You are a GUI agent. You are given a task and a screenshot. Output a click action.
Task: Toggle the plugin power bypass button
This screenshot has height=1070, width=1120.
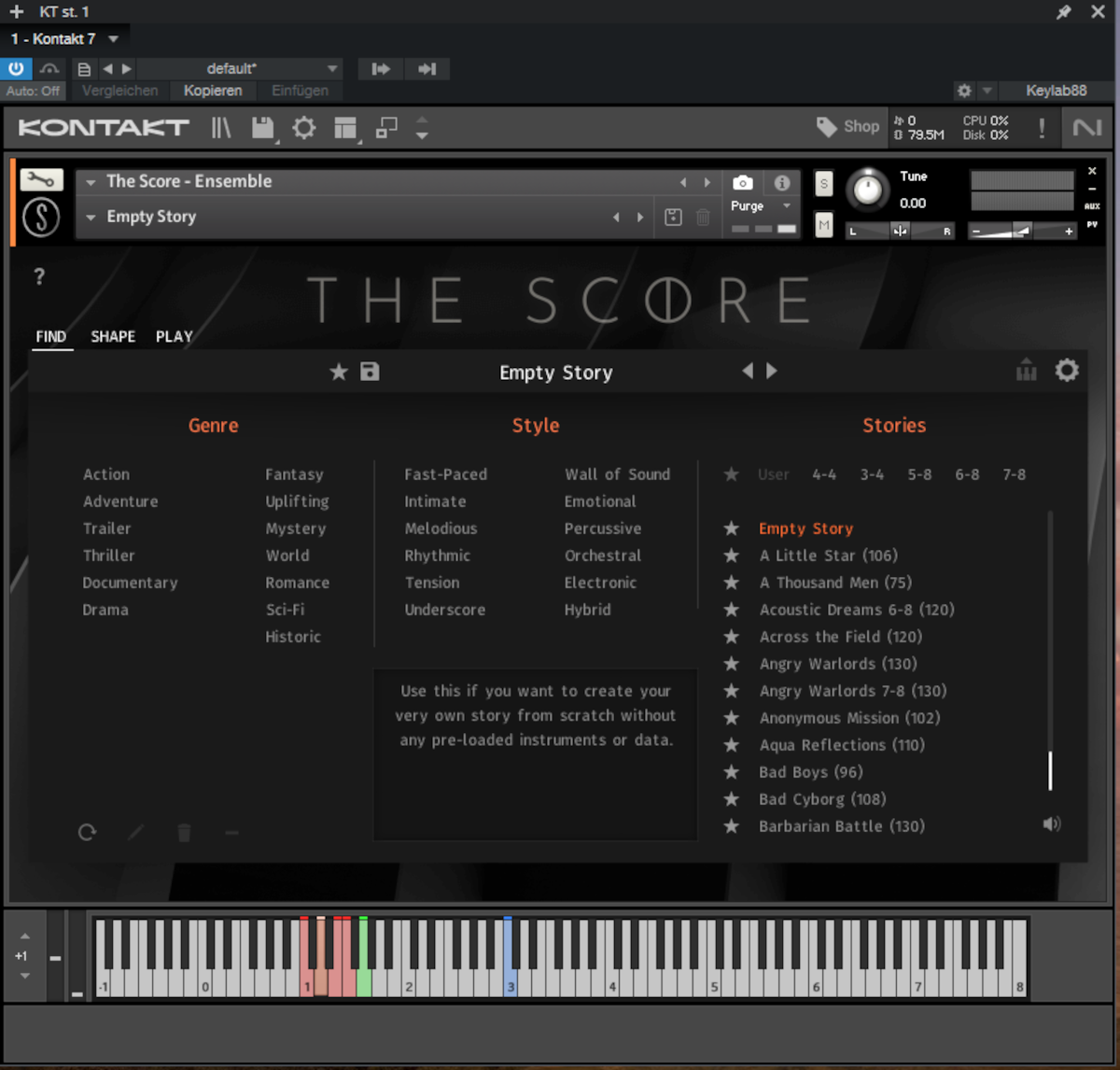16,68
